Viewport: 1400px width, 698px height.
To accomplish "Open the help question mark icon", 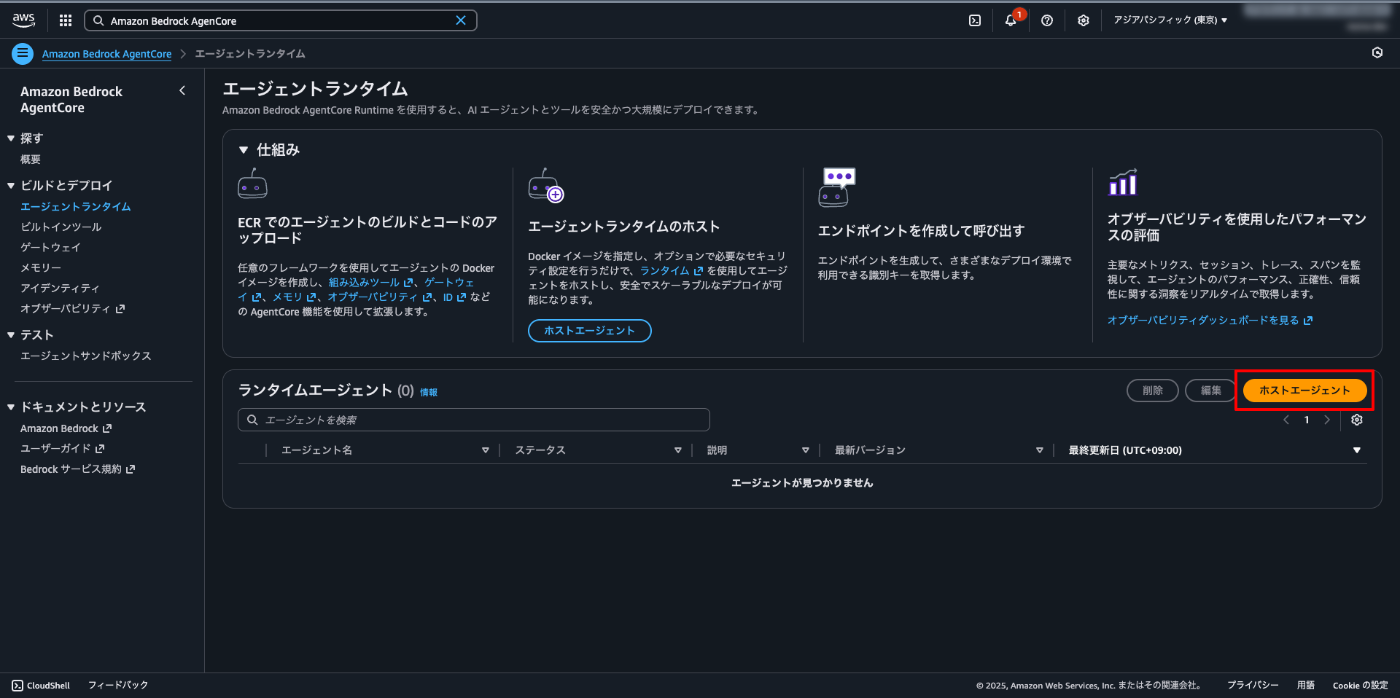I will [1047, 20].
